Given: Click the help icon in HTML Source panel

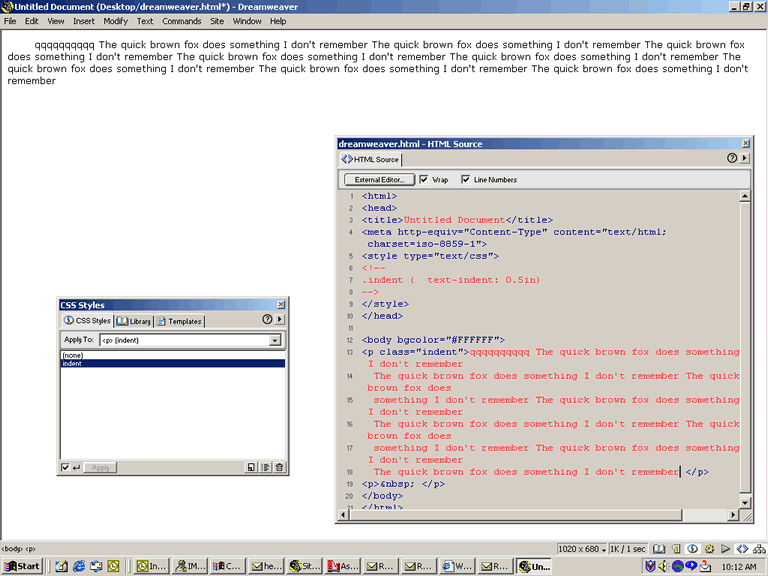Looking at the screenshot, I should [732, 158].
